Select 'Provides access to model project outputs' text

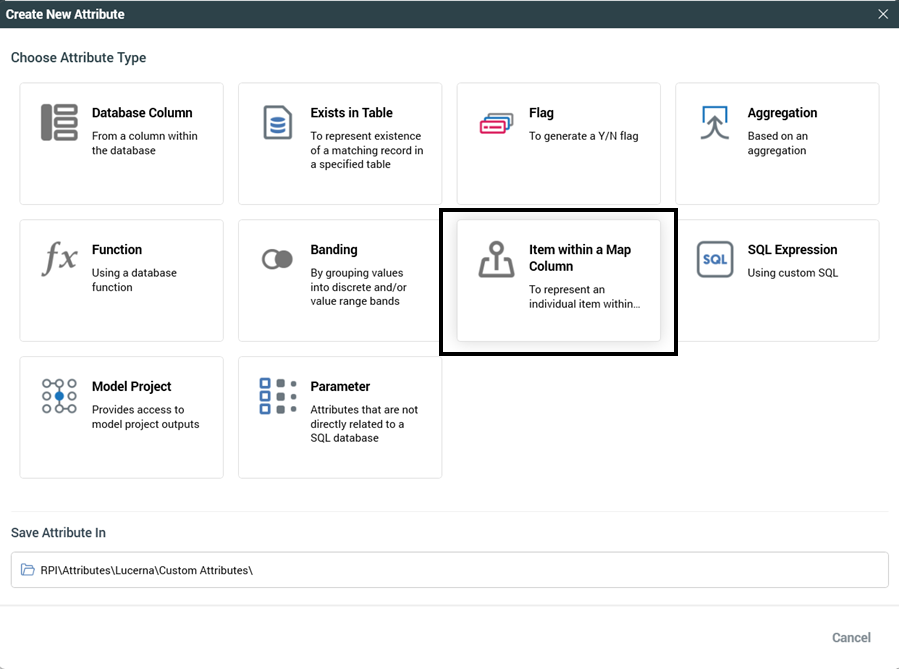point(145,416)
